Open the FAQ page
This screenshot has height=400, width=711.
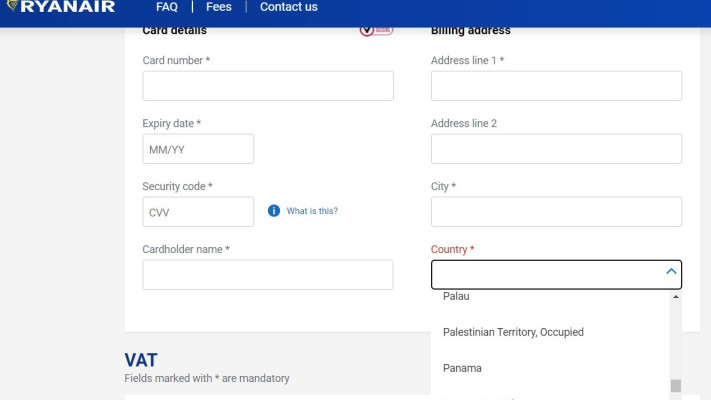(x=167, y=7)
